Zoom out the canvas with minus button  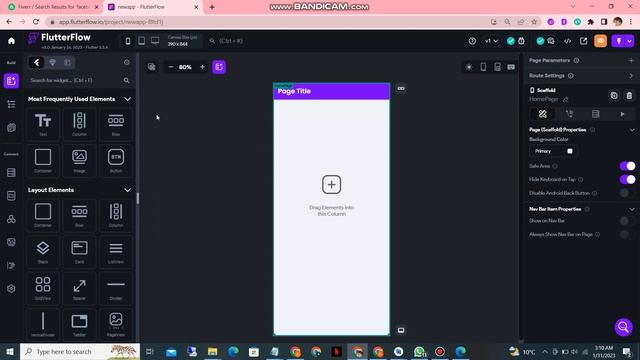click(x=171, y=67)
